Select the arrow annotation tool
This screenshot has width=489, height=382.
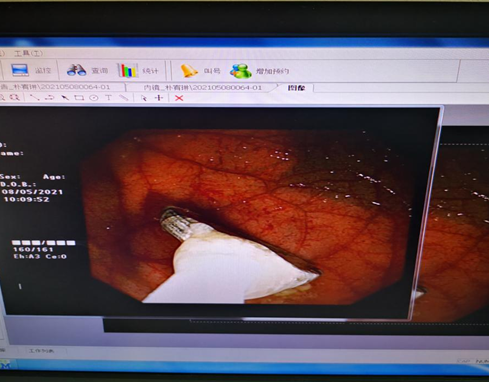click(65, 98)
